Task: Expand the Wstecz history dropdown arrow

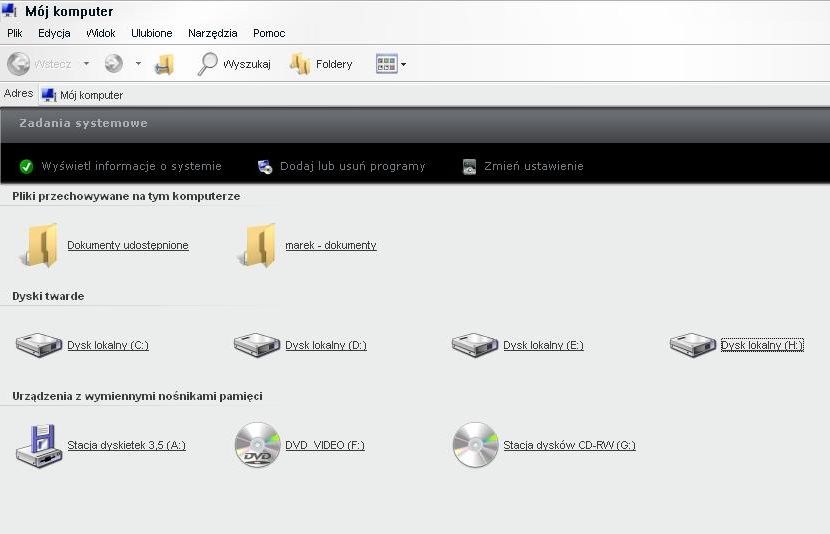Action: coord(86,64)
